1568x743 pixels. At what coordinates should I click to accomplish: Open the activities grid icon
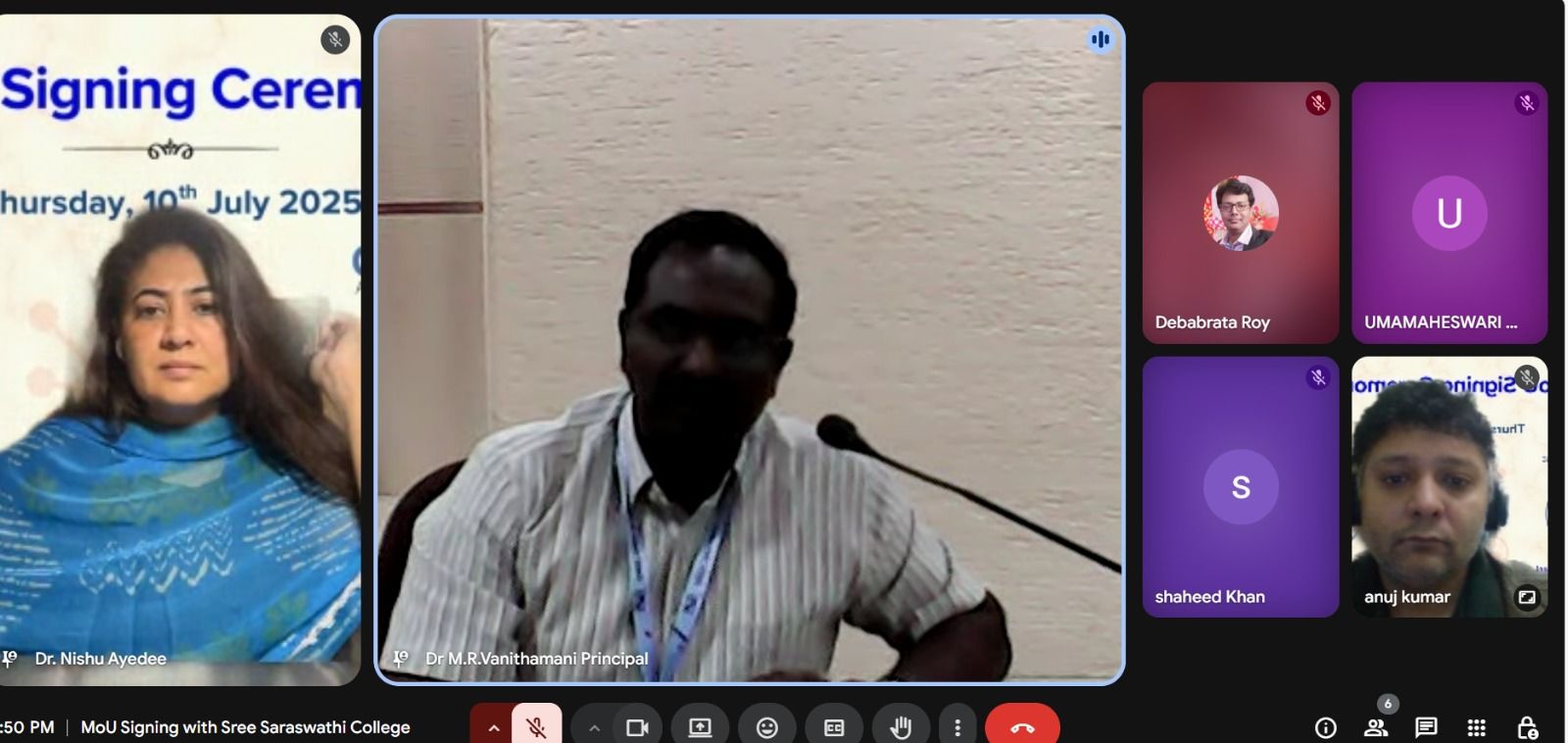tap(1476, 727)
